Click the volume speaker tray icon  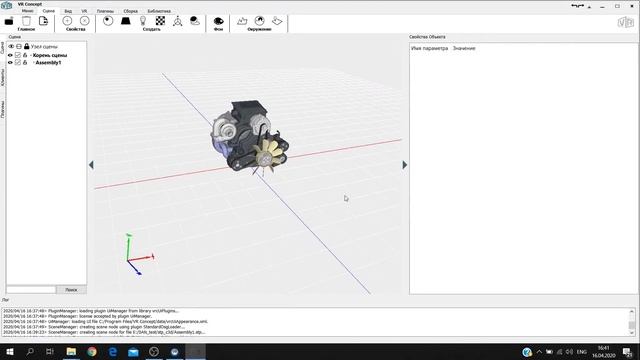pyautogui.click(x=569, y=352)
